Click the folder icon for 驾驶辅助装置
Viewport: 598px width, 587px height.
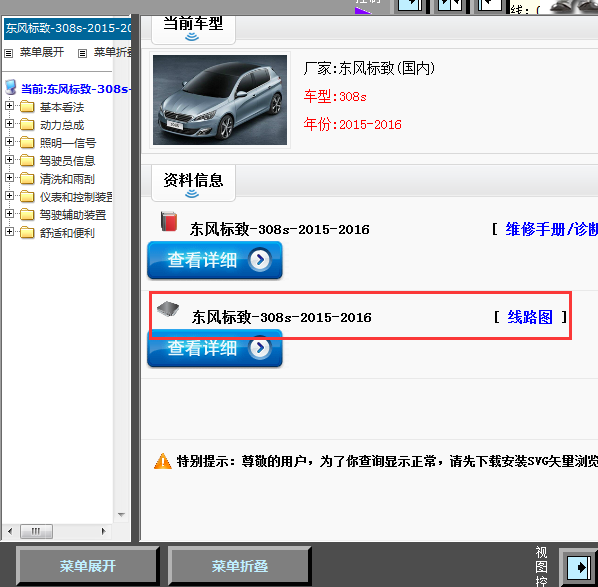point(27,214)
